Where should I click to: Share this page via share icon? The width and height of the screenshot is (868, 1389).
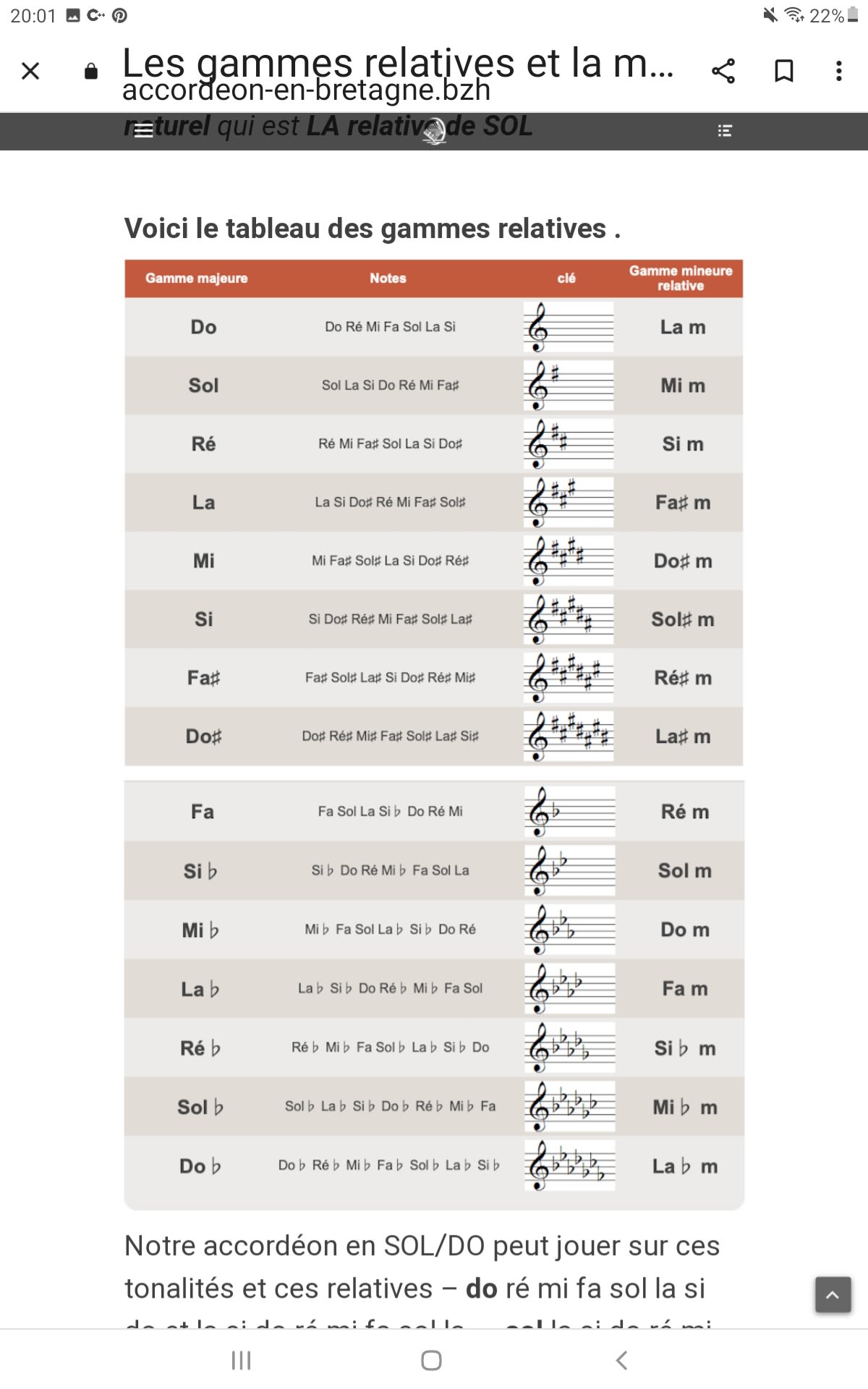tap(723, 71)
